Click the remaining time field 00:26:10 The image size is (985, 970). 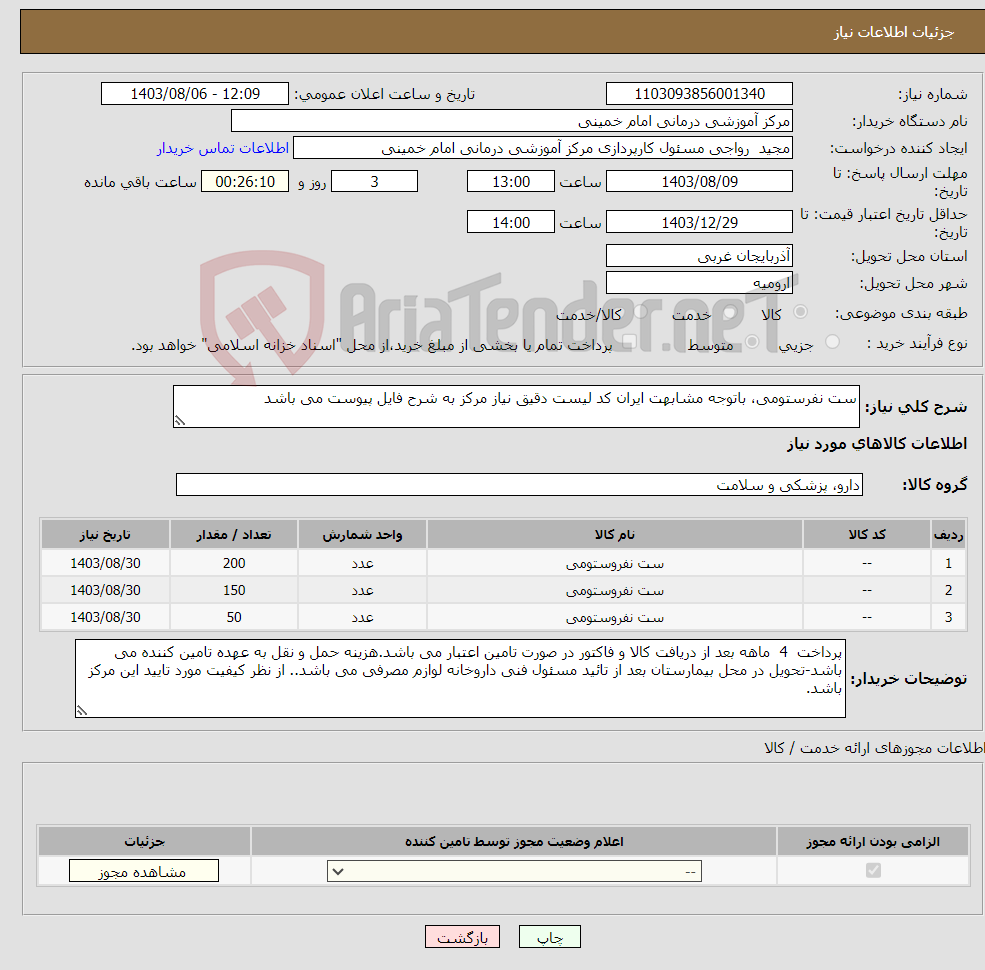click(245, 182)
